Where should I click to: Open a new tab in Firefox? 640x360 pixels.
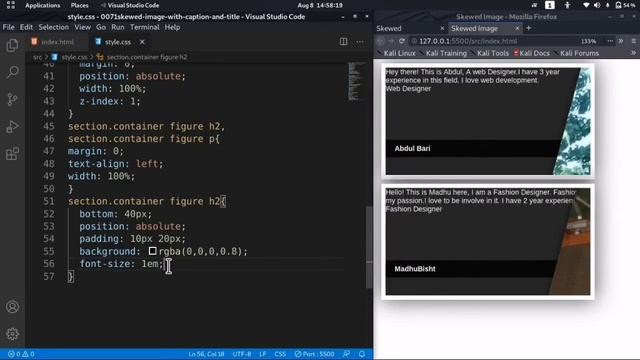[529, 28]
